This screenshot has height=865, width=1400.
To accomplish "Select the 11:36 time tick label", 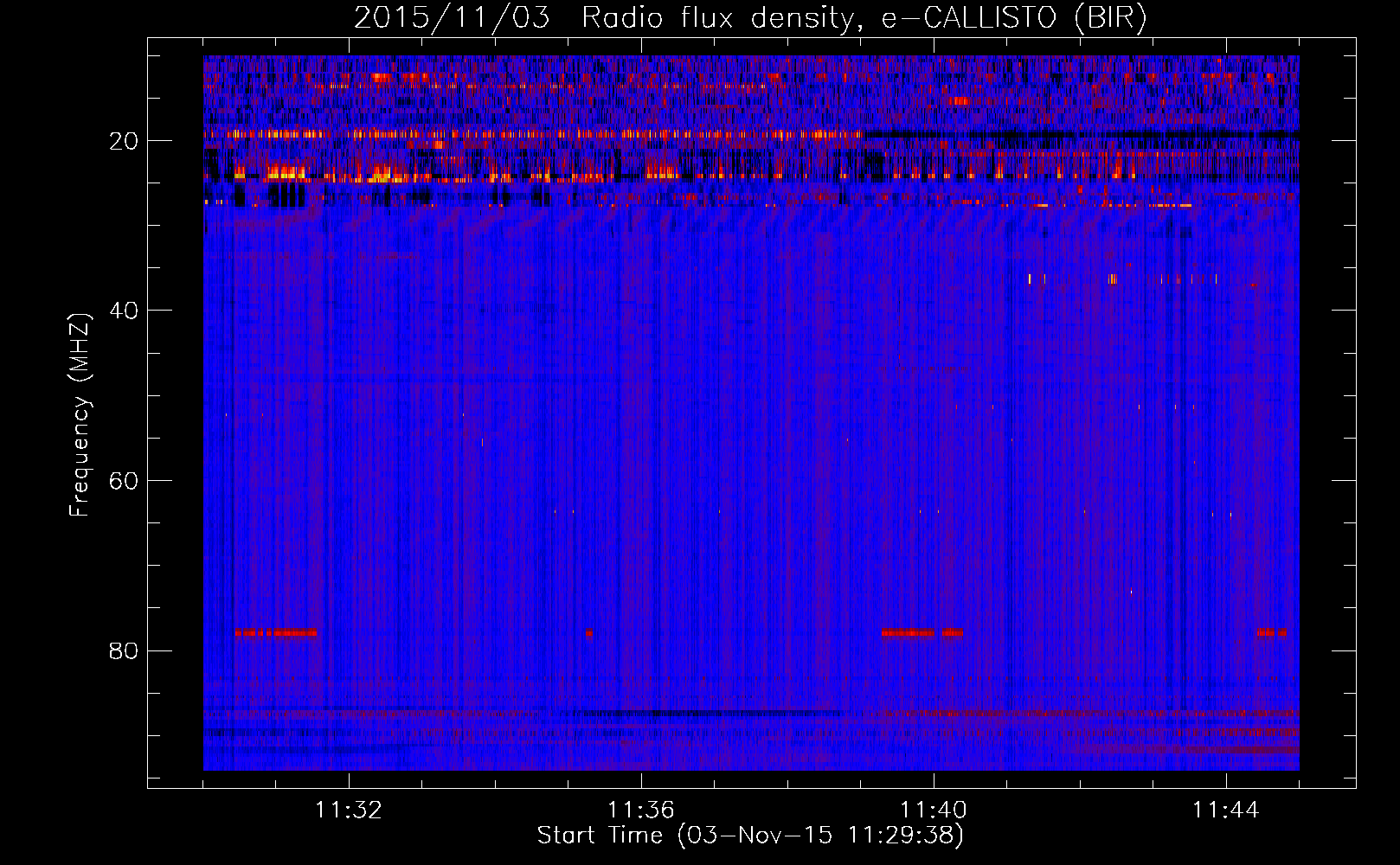I will click(x=640, y=811).
